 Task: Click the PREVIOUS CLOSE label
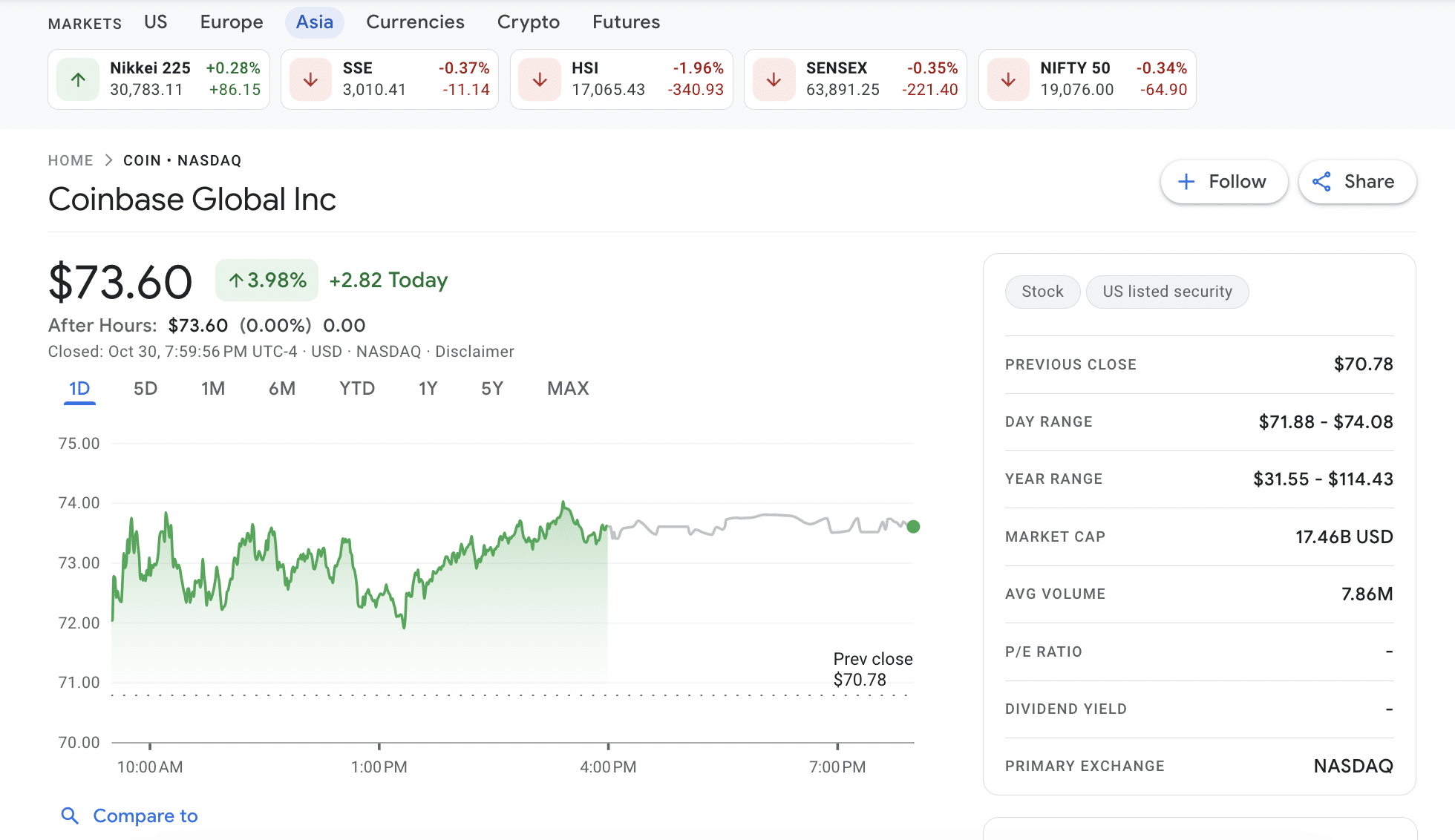tap(1070, 364)
